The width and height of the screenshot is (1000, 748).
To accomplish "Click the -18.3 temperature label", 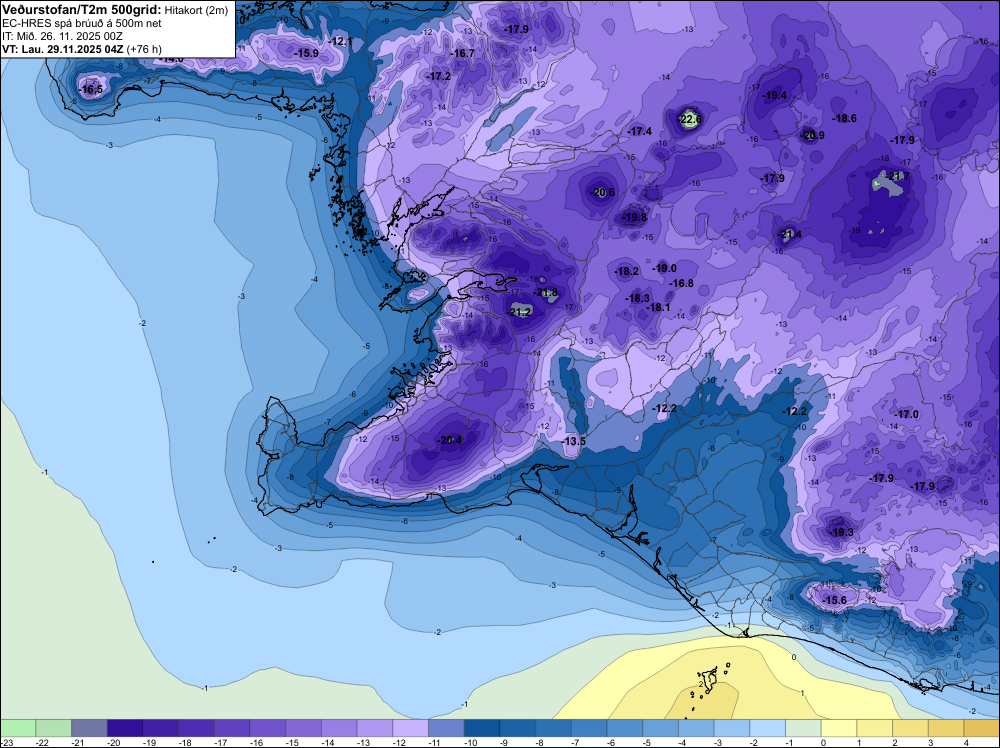I will point(637,298).
